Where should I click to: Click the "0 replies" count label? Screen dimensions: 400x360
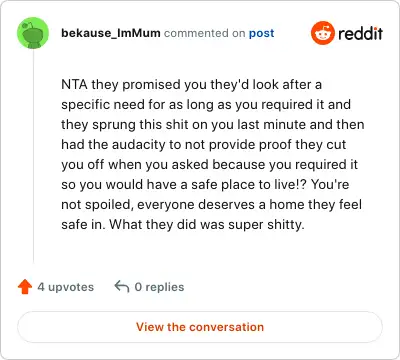tap(159, 287)
